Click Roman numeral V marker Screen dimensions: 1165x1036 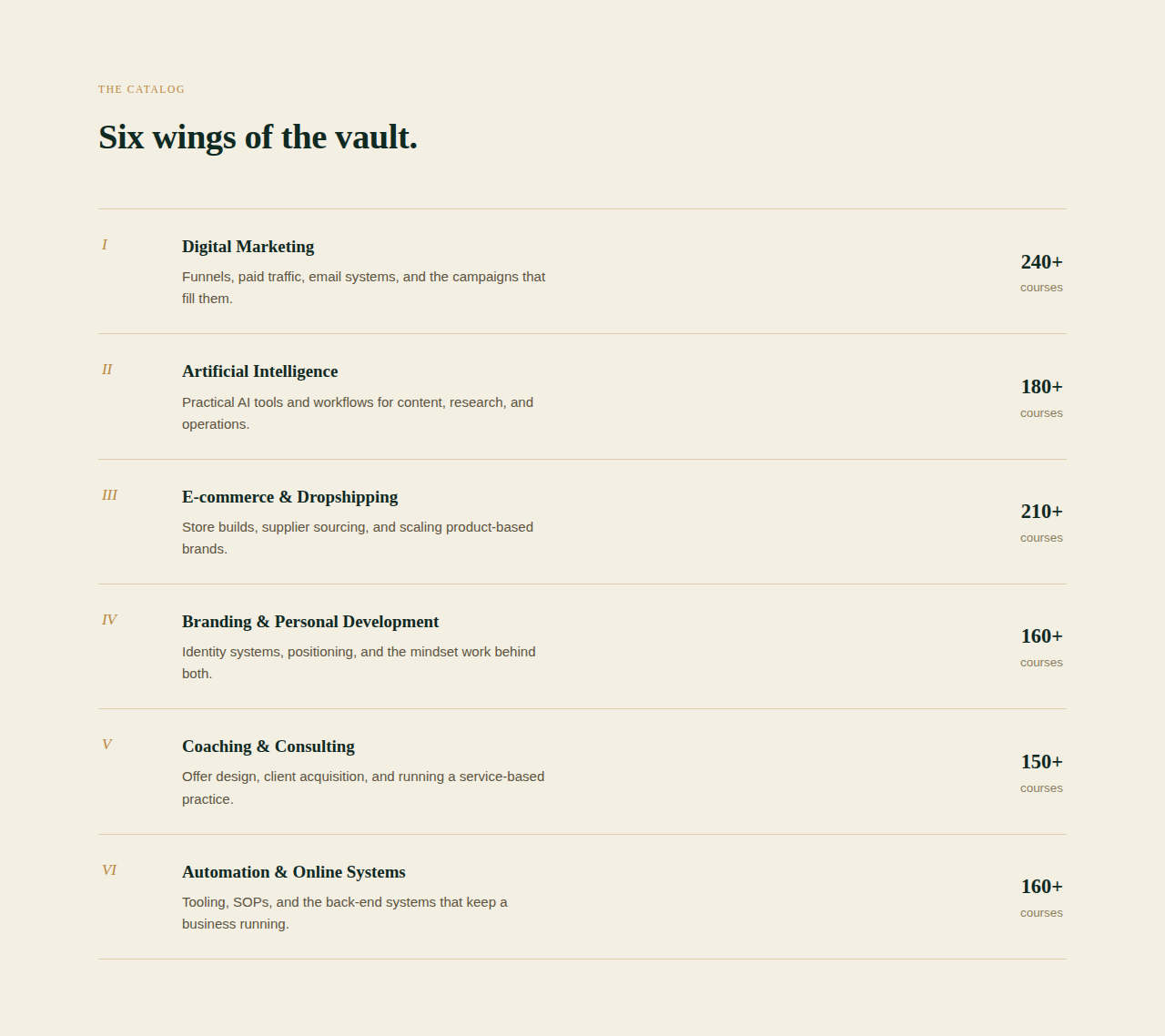click(106, 745)
